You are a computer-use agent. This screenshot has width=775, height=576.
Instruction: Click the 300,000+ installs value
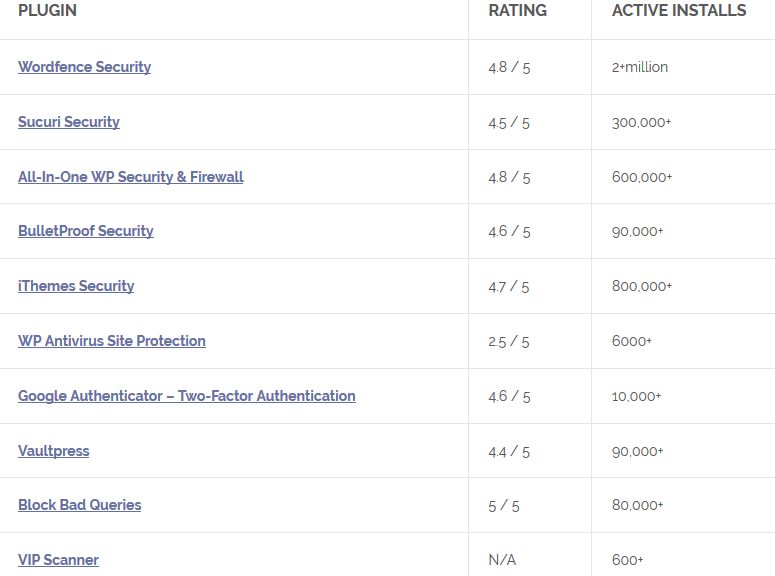tap(642, 122)
